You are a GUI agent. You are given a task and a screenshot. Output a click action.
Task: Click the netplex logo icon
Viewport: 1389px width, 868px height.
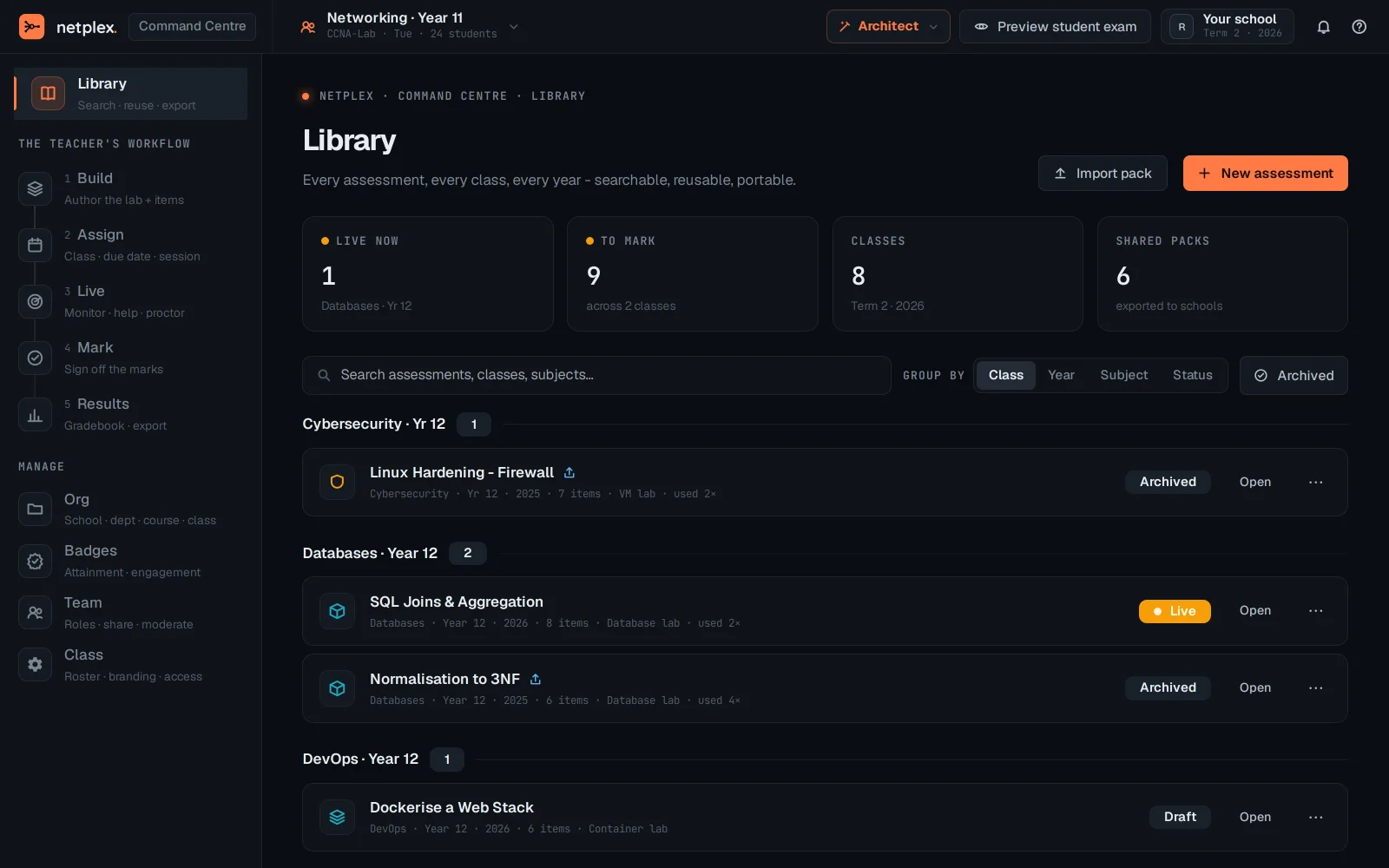coord(32,27)
